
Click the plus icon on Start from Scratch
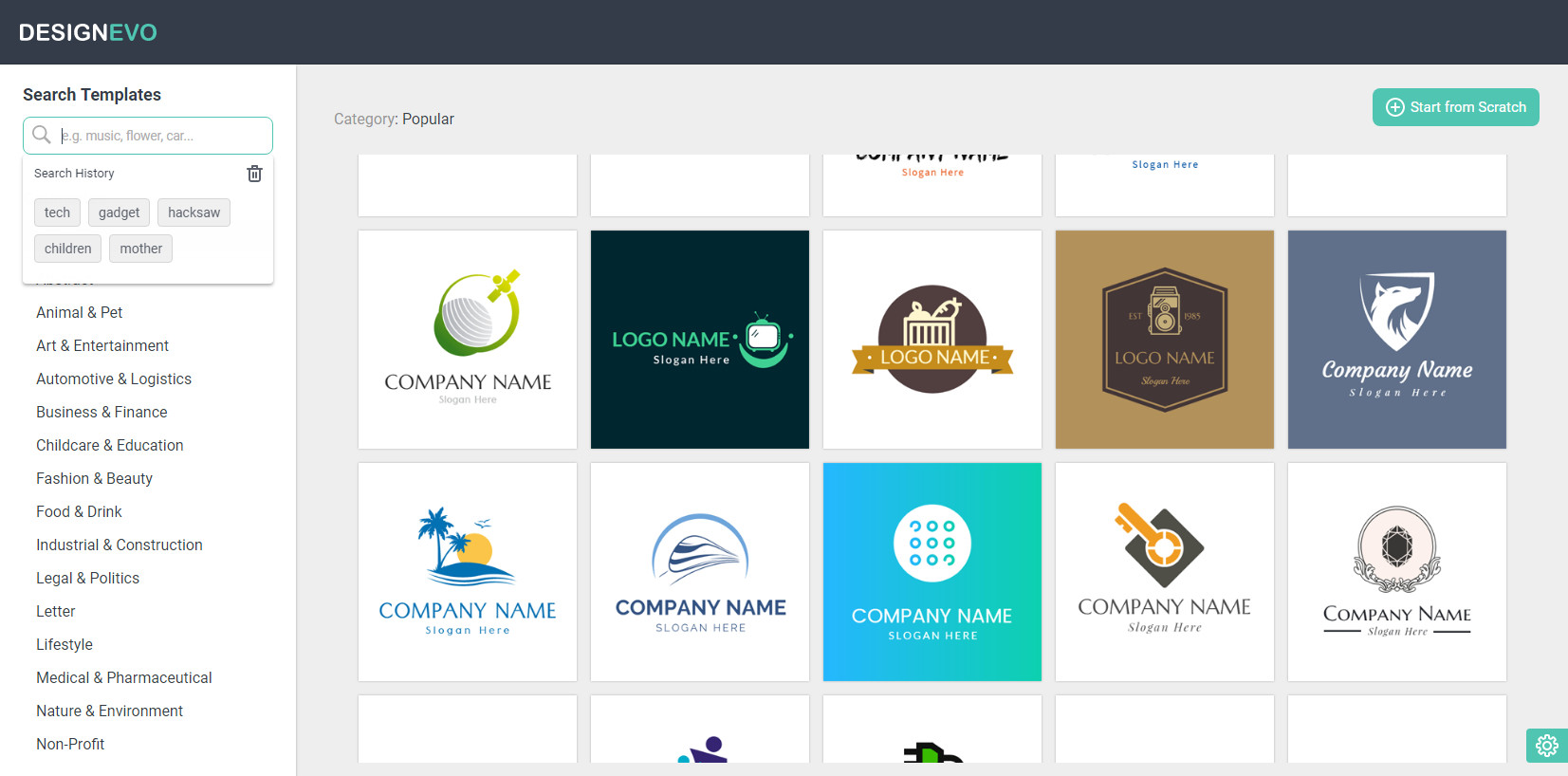[1394, 107]
